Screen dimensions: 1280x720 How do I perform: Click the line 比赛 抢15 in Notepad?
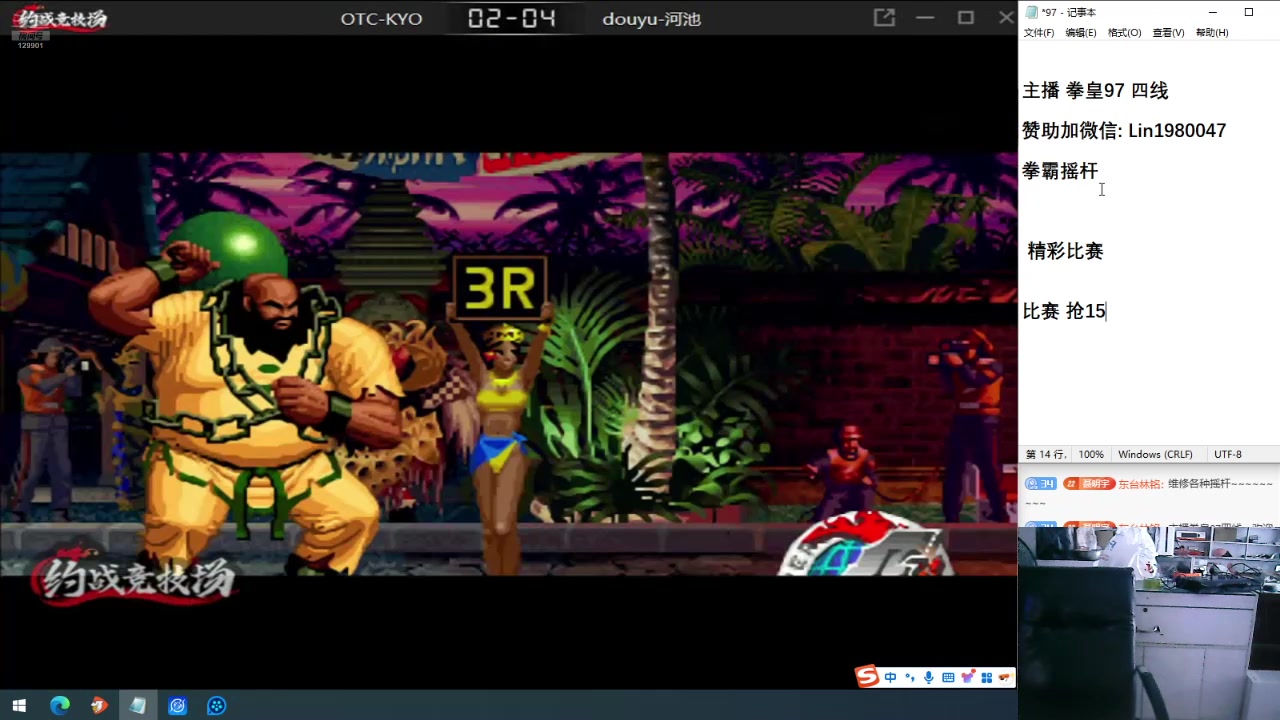pos(1064,311)
